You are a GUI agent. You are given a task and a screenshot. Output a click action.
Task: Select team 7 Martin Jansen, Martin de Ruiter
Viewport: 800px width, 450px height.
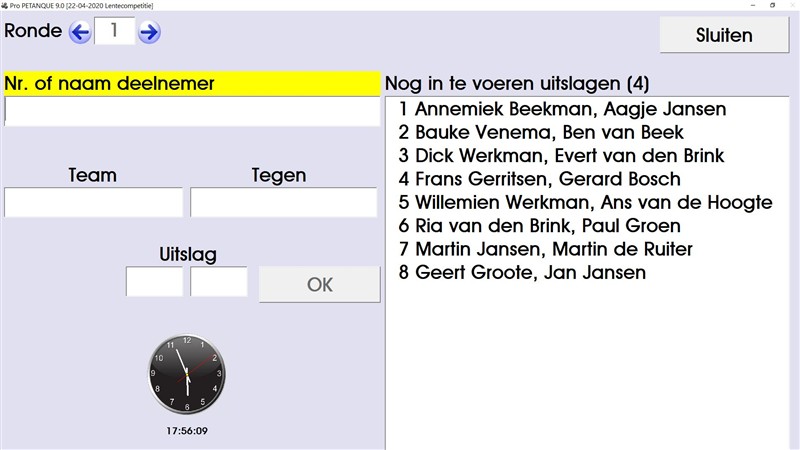coord(547,249)
